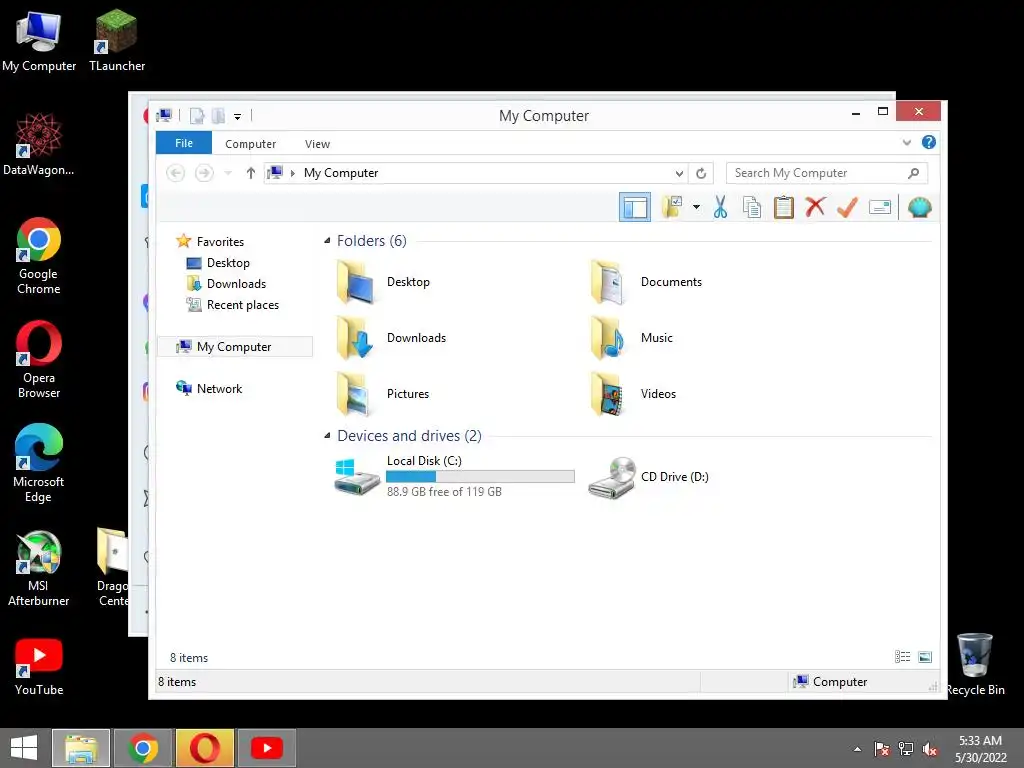This screenshot has height=768, width=1024.
Task: Click the Paste clipboard icon
Action: point(784,207)
